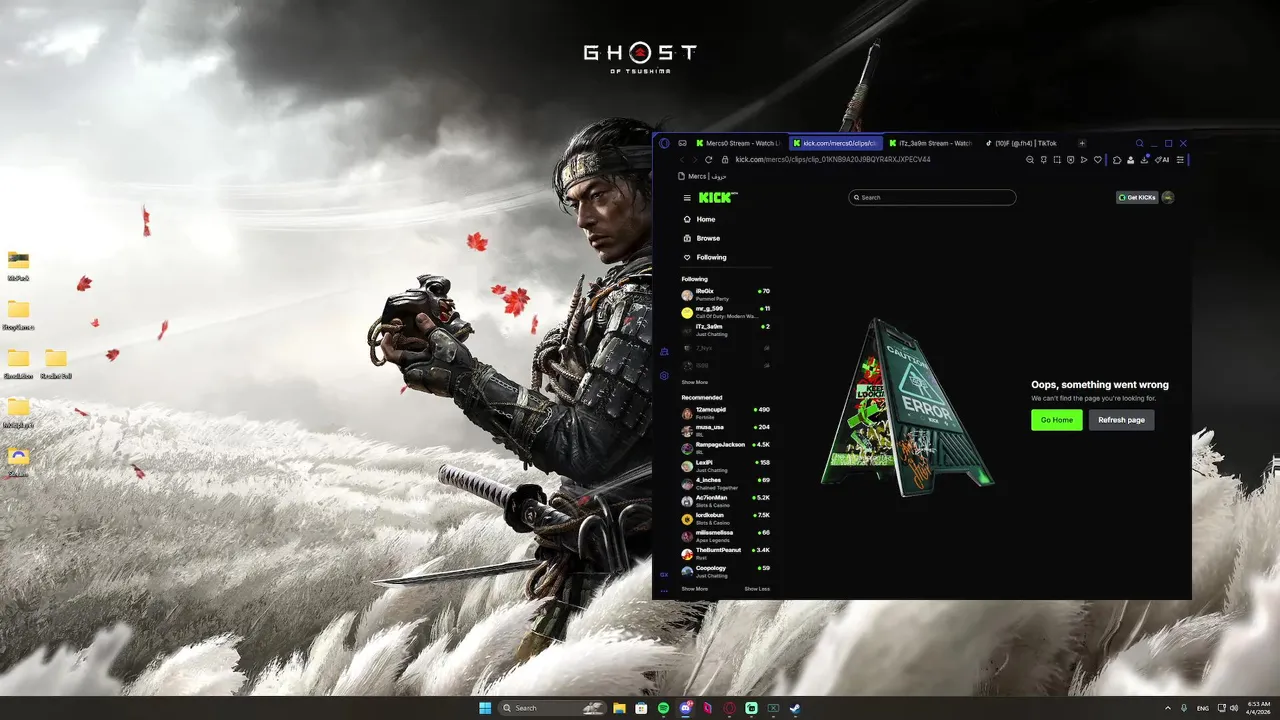Show hidden system tray icons chevron
Viewport: 1280px width, 720px height.
pos(1168,708)
